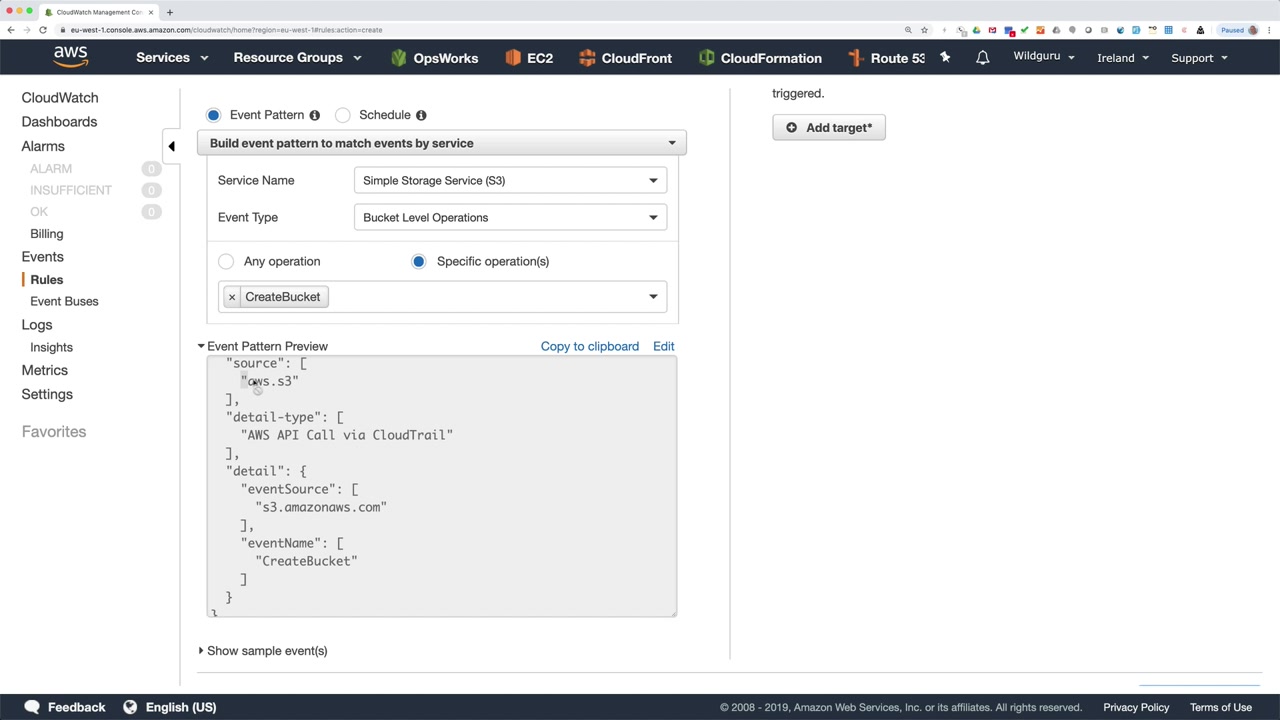
Task: Click the AWS logo home icon
Action: tap(70, 57)
